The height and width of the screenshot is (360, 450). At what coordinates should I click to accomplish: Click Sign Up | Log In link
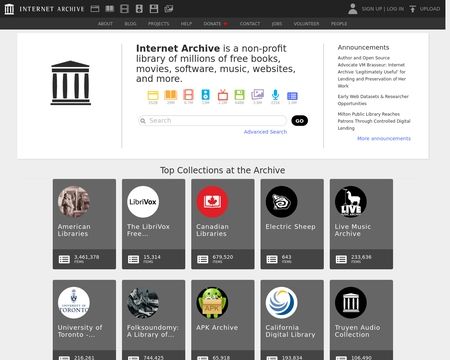point(383,9)
